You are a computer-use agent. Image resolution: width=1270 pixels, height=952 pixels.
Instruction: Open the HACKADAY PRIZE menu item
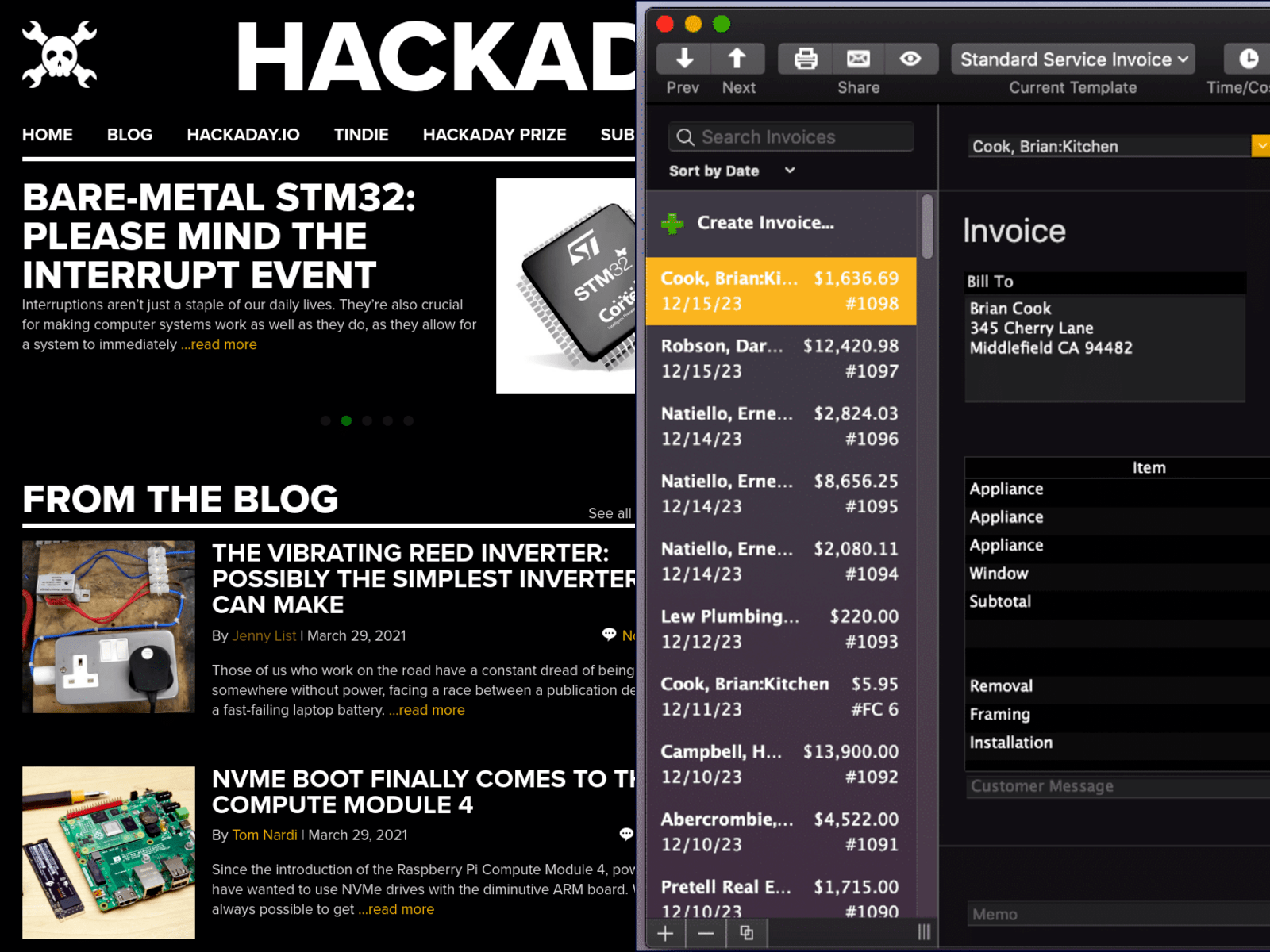(494, 134)
